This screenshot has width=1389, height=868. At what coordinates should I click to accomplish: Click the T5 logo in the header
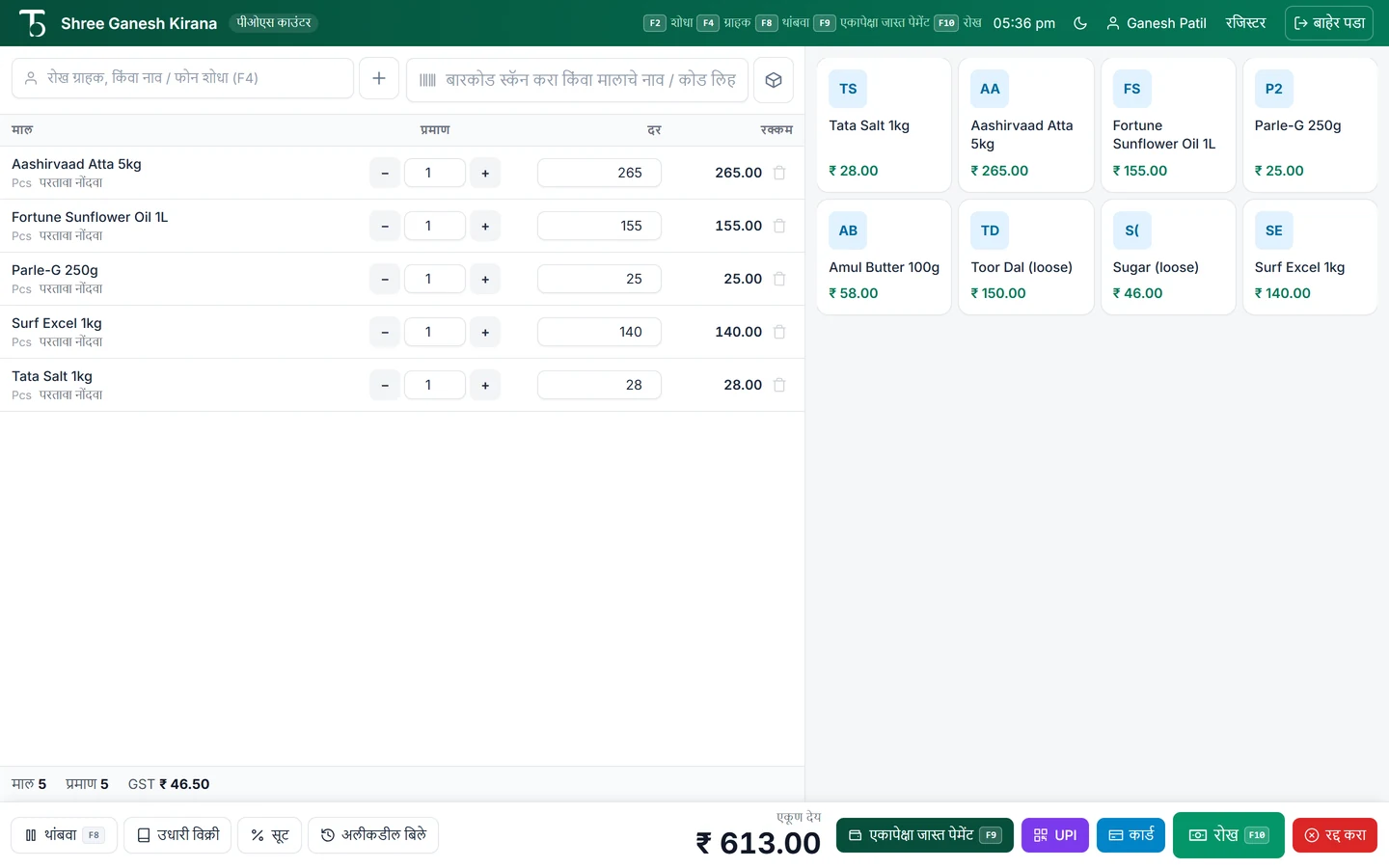33,23
